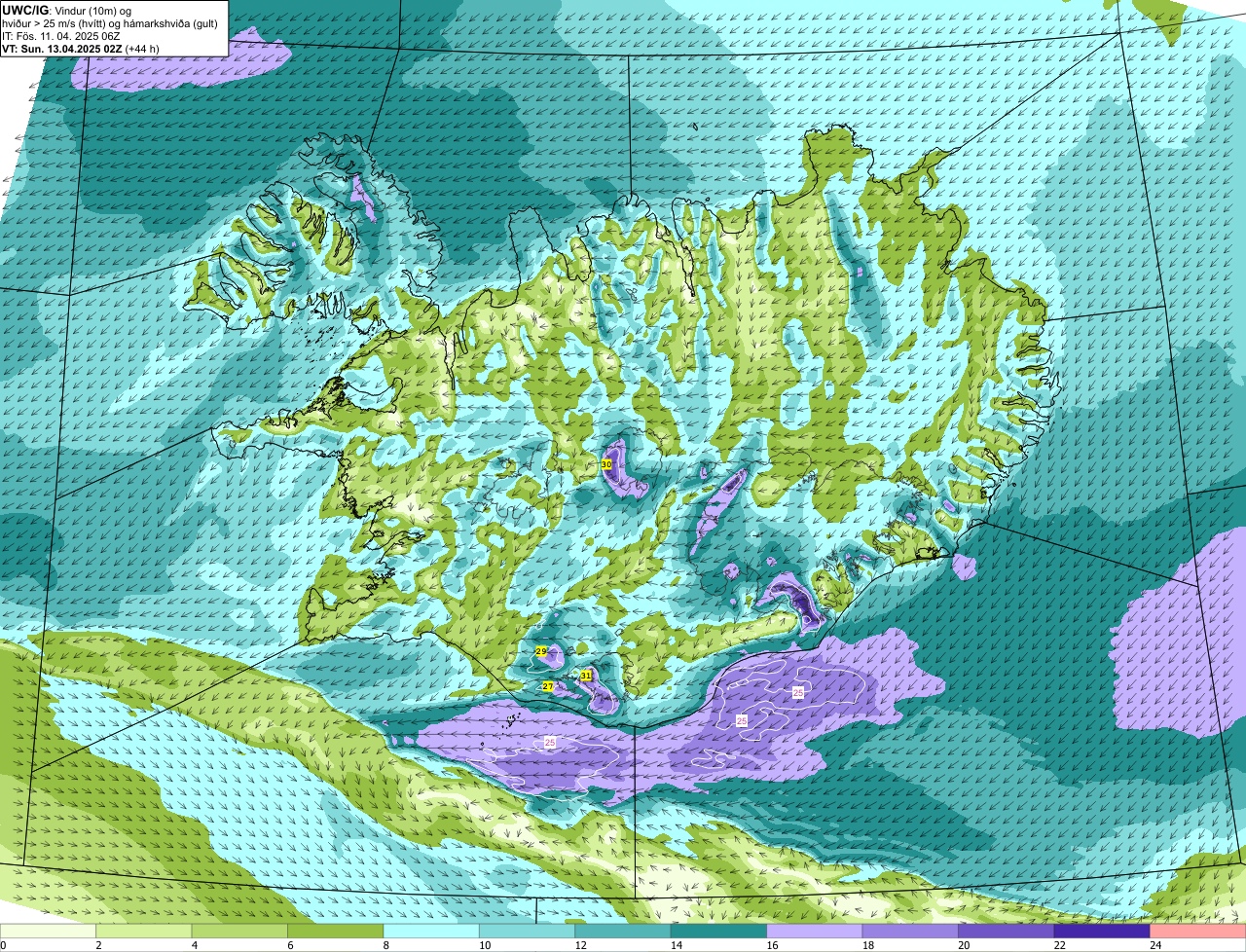Screen dimensions: 1246x952
Task: Pick the light green 2–4 m/s scale swatch
Action: click(144, 932)
